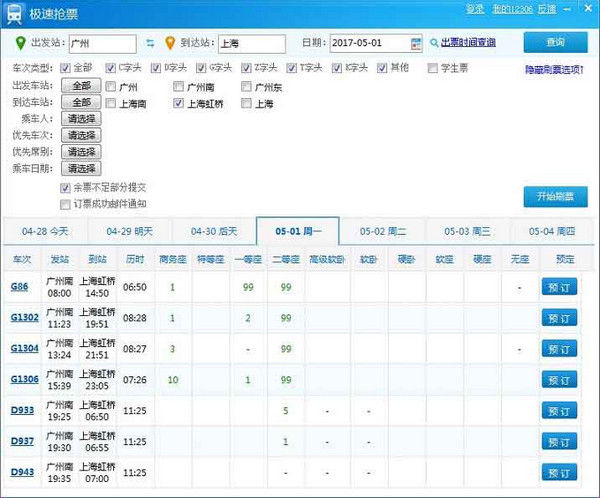This screenshot has width=600, height=498.
Task: Switch to the 04-30 后天 date tab
Action: pos(213,231)
